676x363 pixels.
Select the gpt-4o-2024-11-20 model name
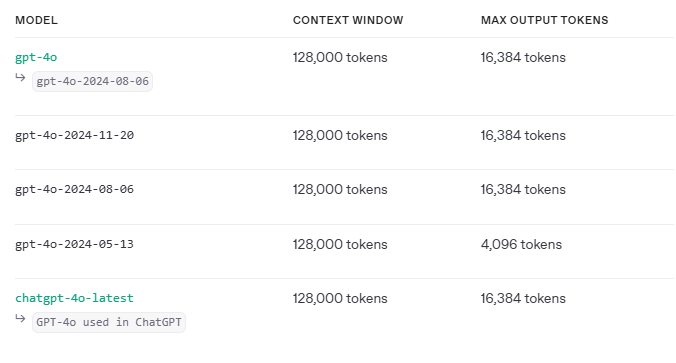click(x=75, y=135)
